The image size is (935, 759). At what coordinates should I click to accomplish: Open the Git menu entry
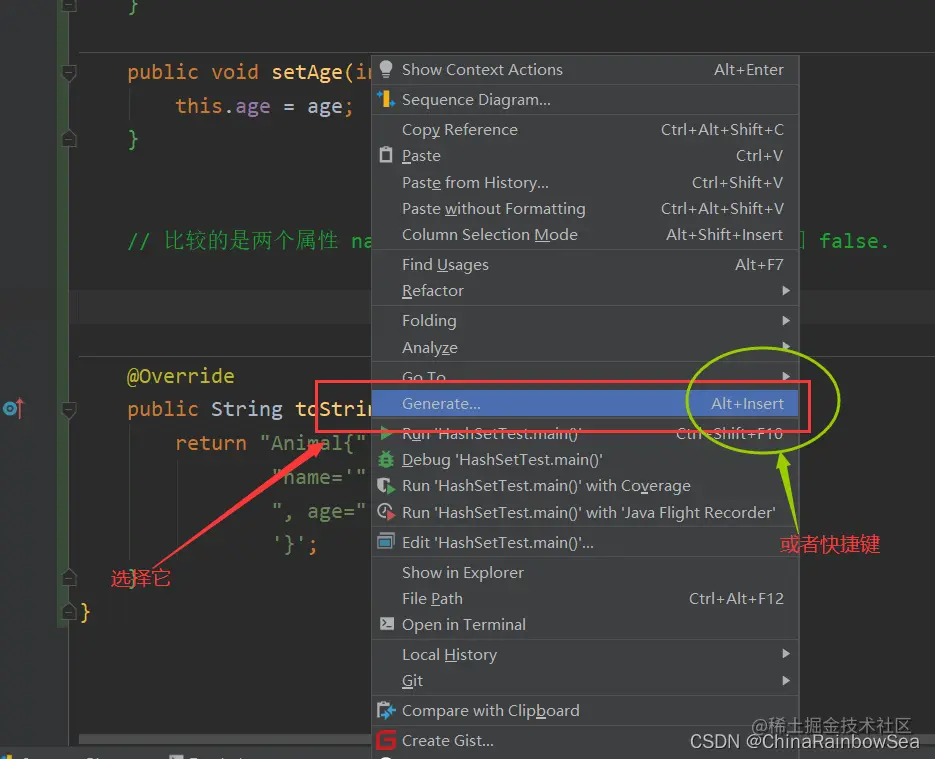point(585,681)
